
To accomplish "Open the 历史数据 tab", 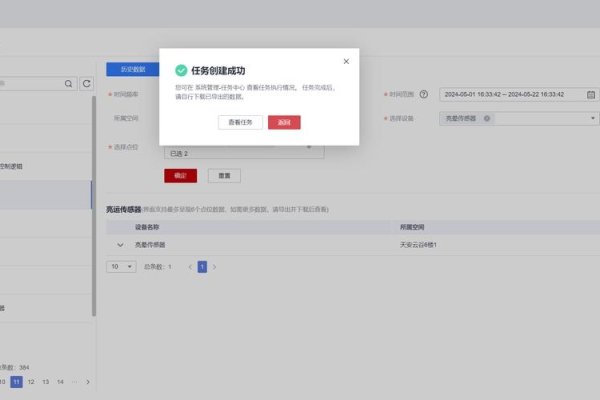I will pyautogui.click(x=133, y=69).
